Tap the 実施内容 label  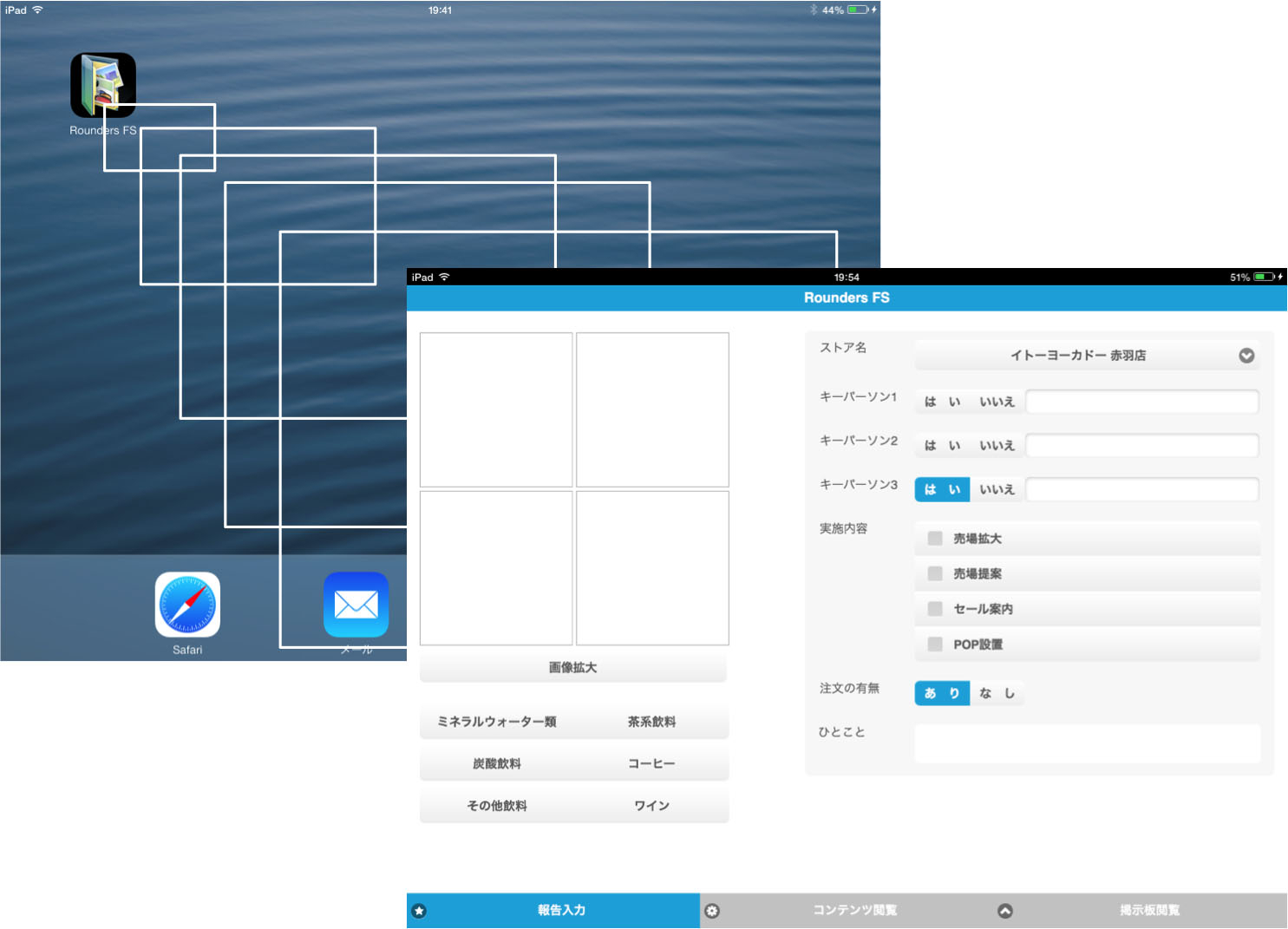pos(843,528)
